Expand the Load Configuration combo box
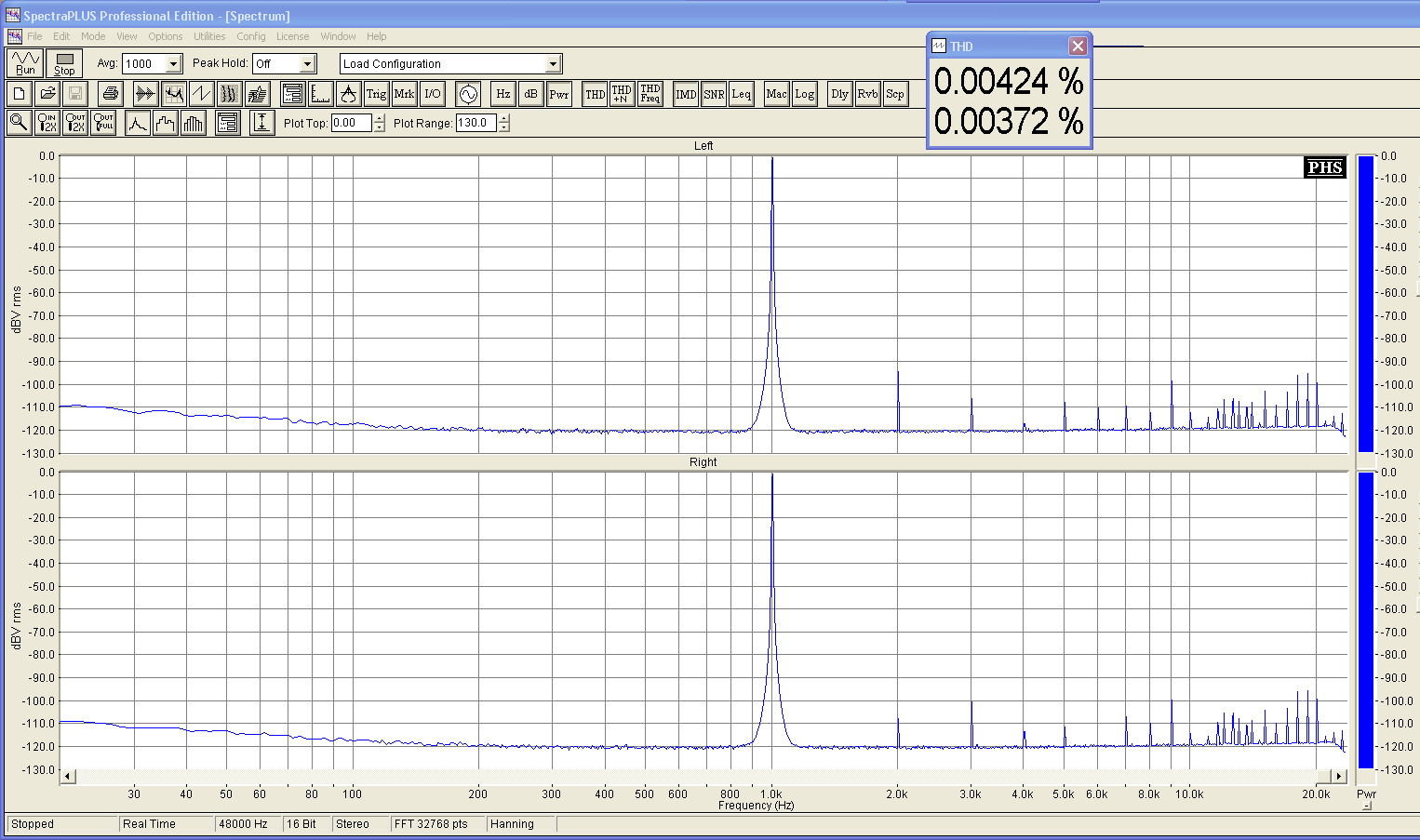Image resolution: width=1420 pixels, height=840 pixels. pos(553,64)
